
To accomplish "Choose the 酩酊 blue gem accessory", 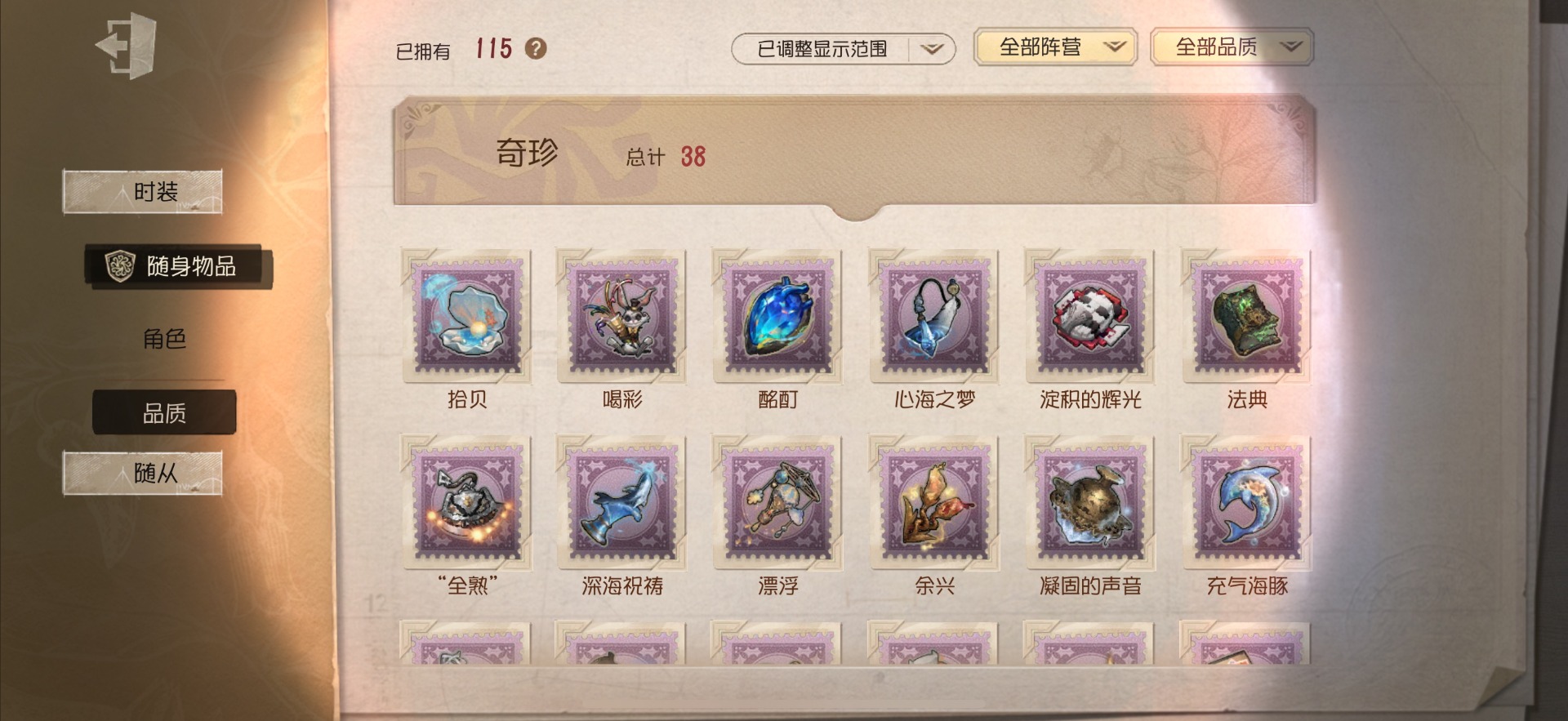I will (x=778, y=316).
